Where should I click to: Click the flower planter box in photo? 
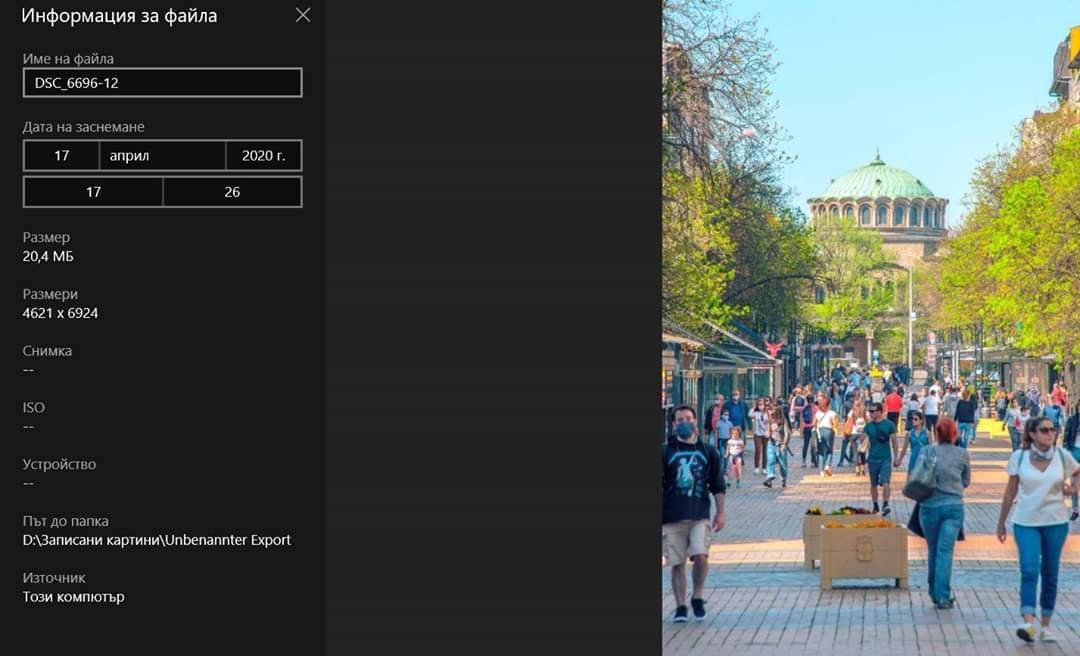click(x=863, y=553)
